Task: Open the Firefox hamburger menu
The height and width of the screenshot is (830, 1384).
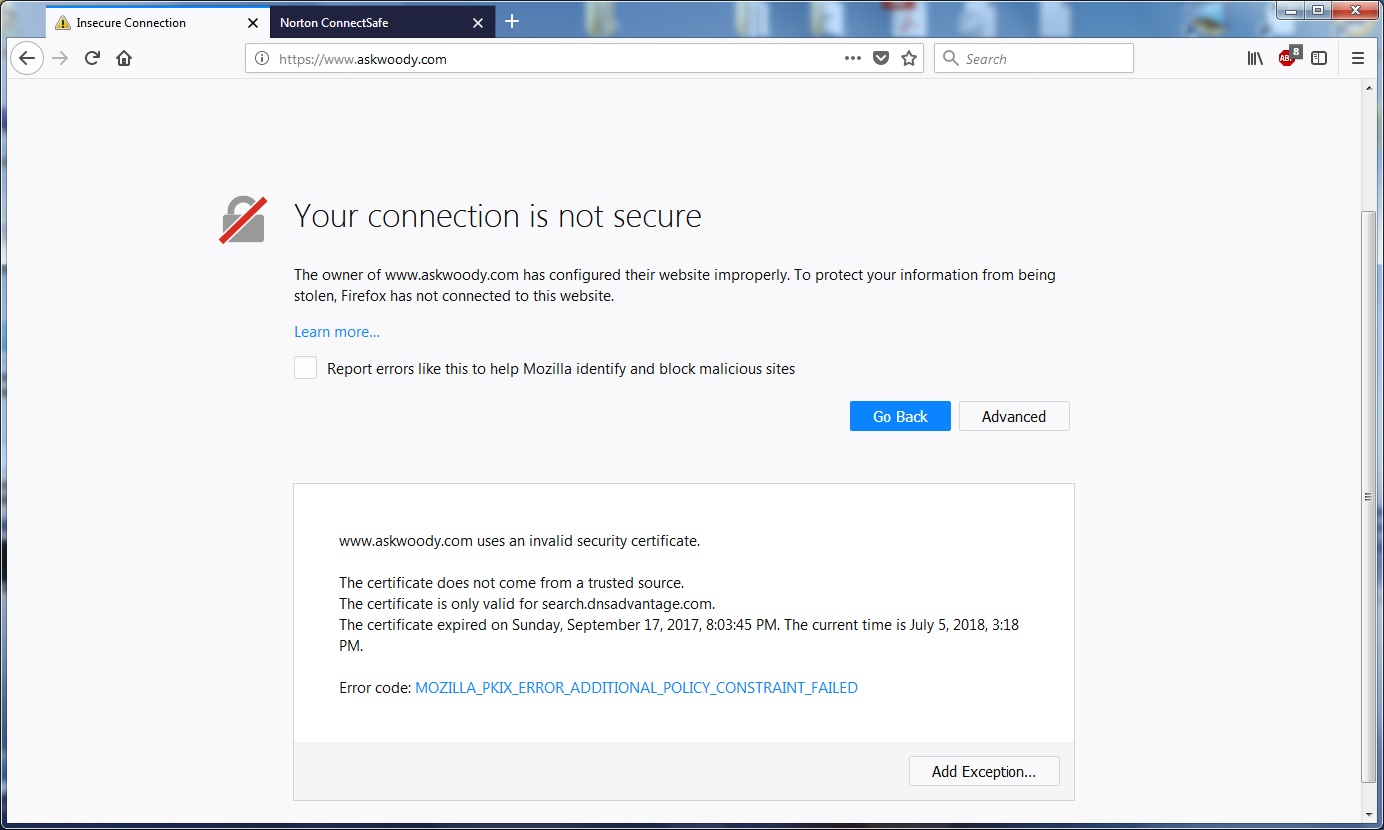Action: [x=1357, y=58]
